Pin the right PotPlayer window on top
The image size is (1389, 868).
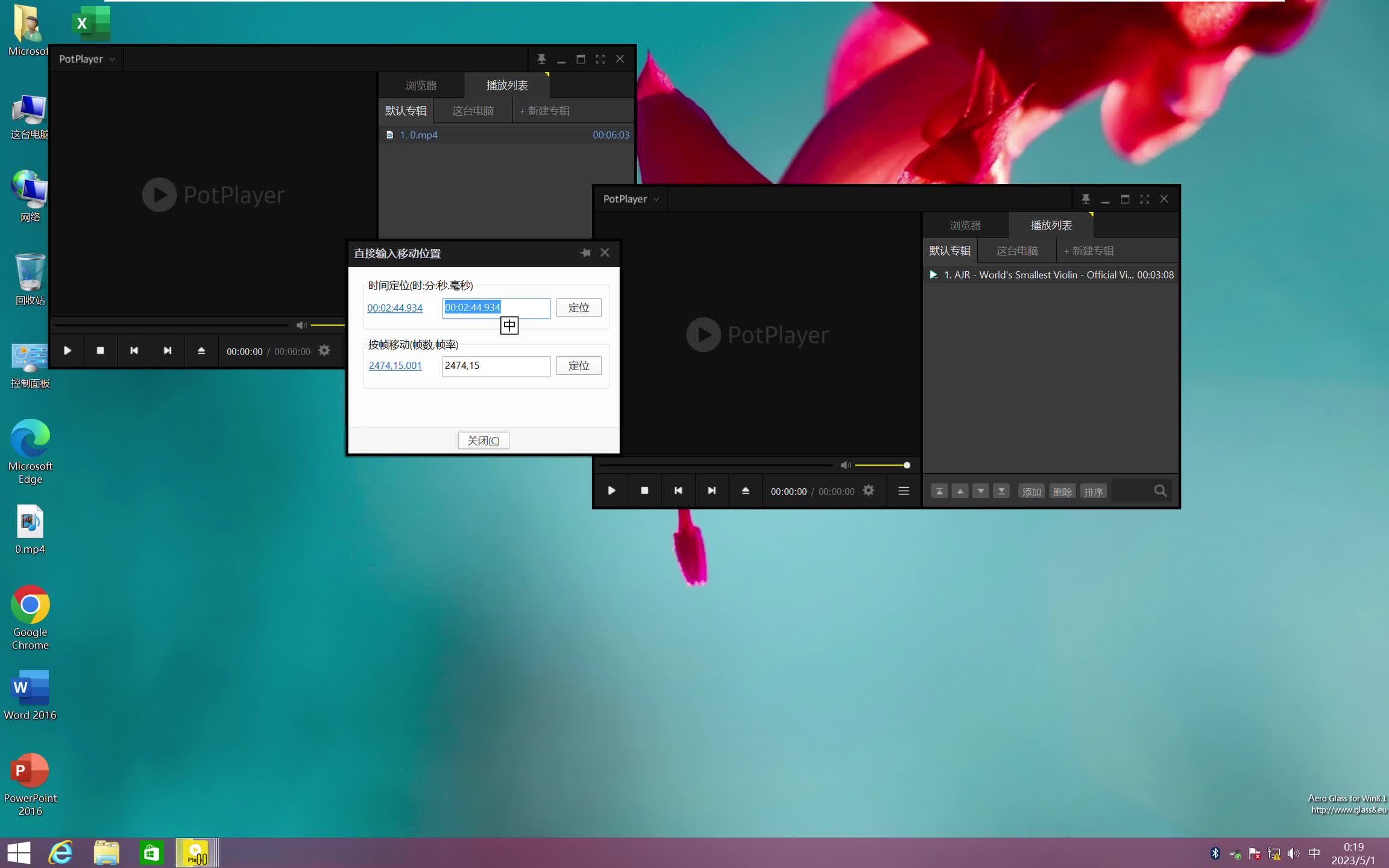tap(1085, 199)
